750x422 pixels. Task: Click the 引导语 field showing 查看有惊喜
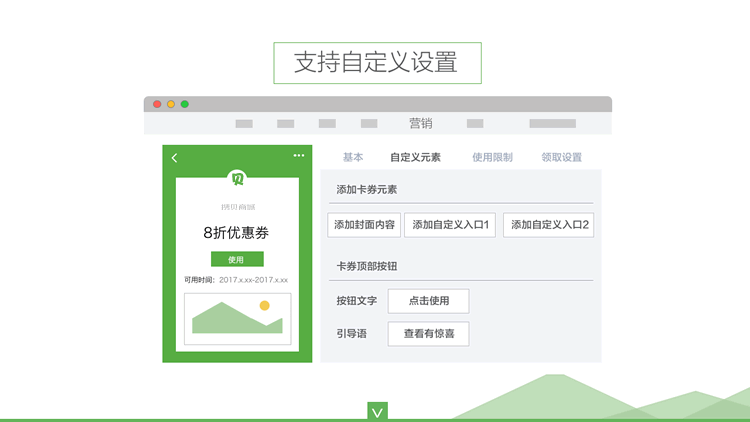pos(429,333)
